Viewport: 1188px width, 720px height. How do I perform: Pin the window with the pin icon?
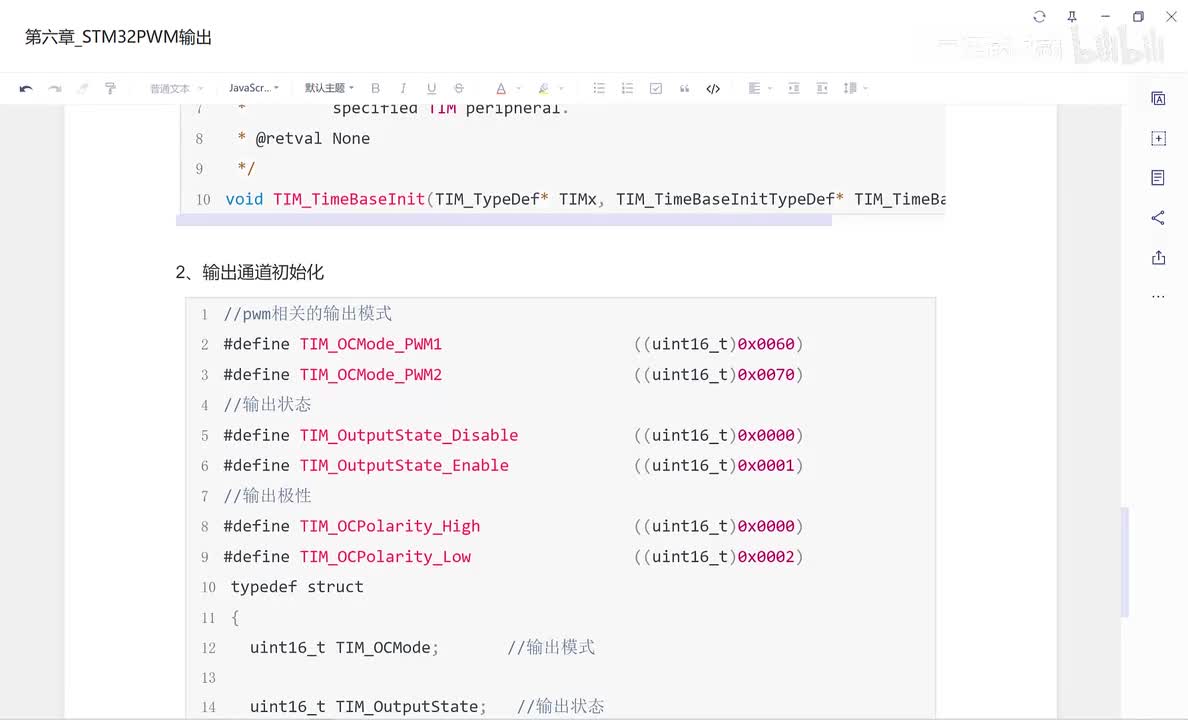(x=1072, y=17)
